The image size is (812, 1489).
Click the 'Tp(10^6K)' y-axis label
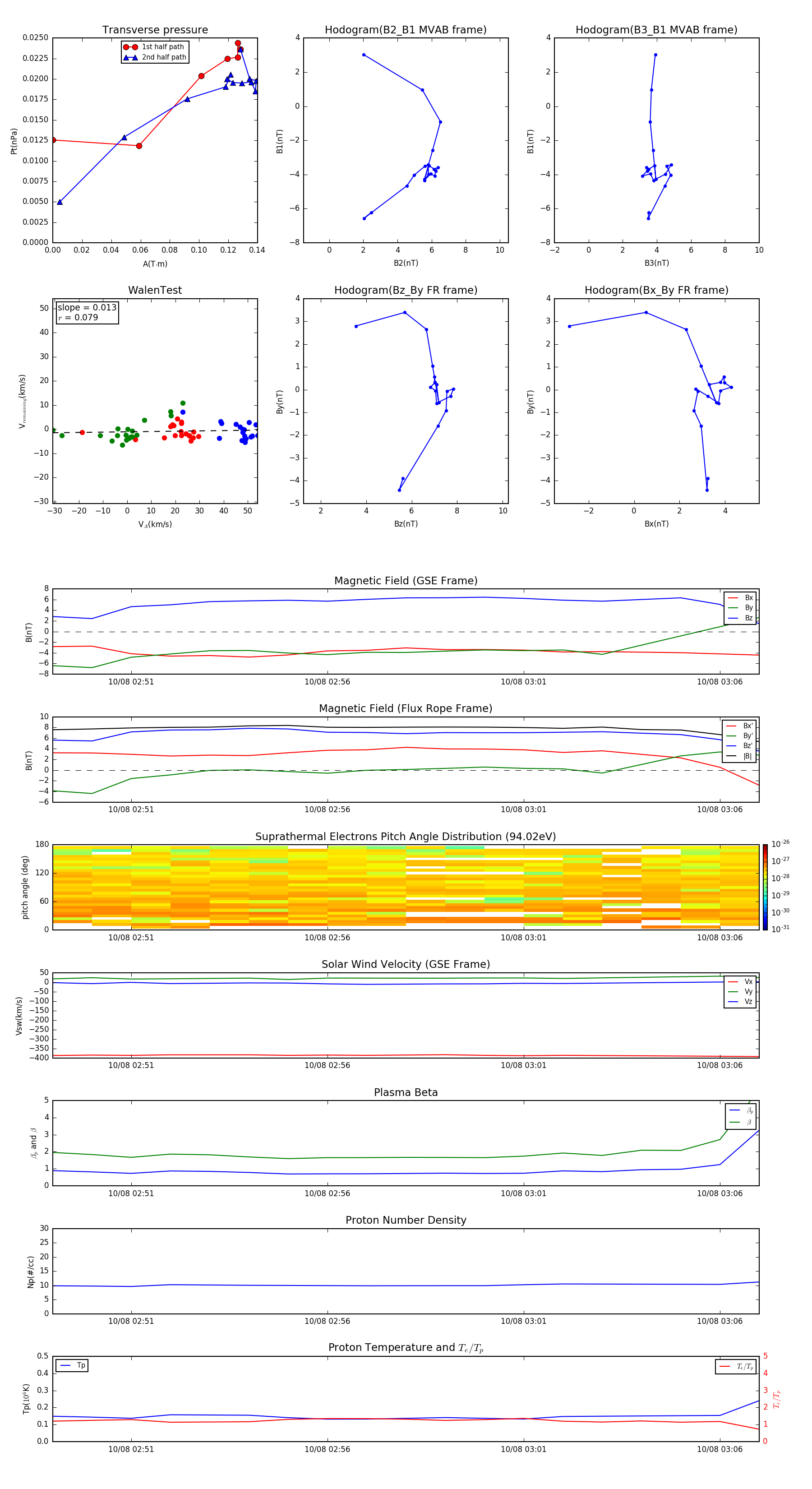coord(26,1399)
